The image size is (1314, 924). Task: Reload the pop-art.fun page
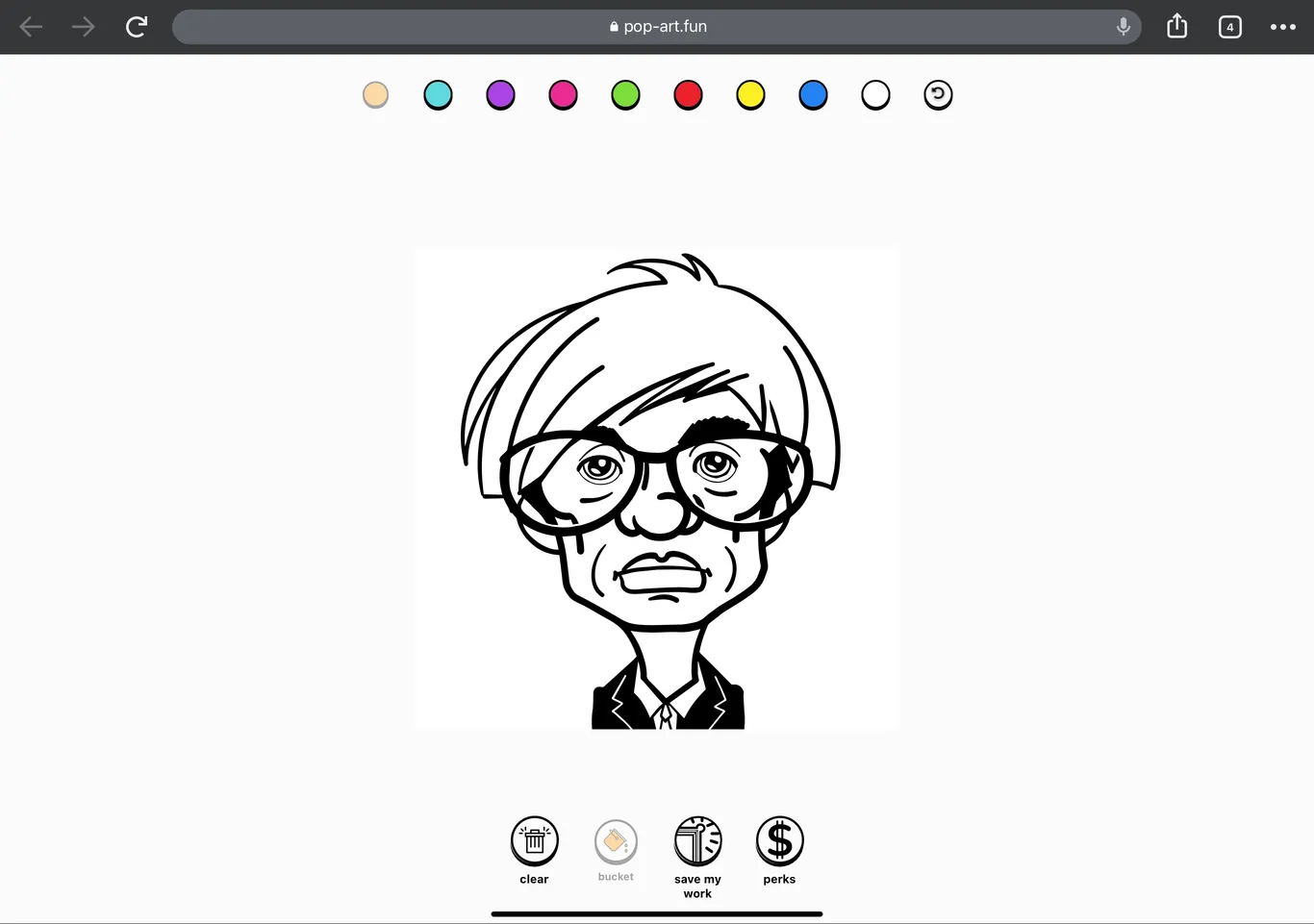pyautogui.click(x=136, y=26)
